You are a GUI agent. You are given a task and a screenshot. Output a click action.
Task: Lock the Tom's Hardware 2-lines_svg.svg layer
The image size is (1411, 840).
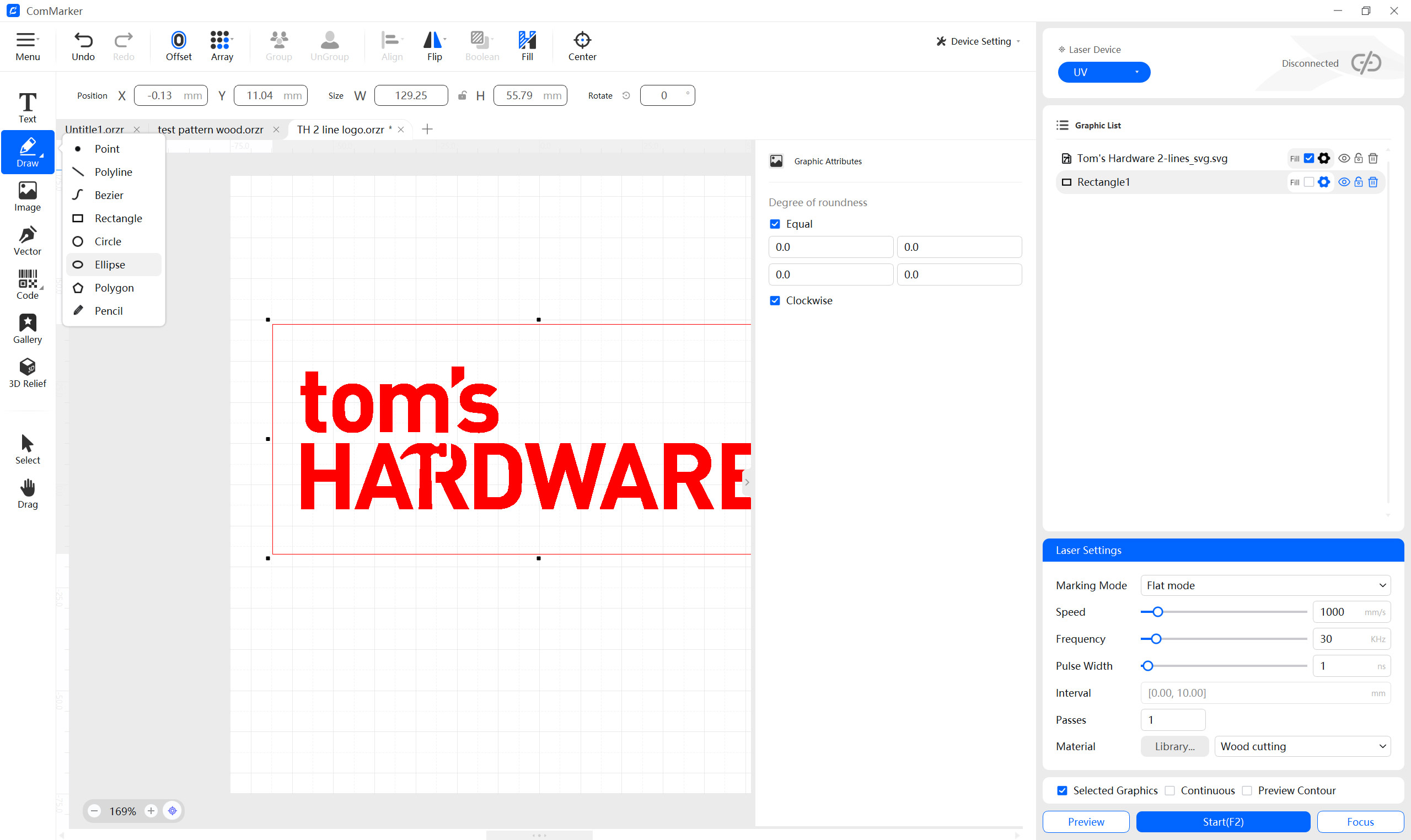(1358, 158)
